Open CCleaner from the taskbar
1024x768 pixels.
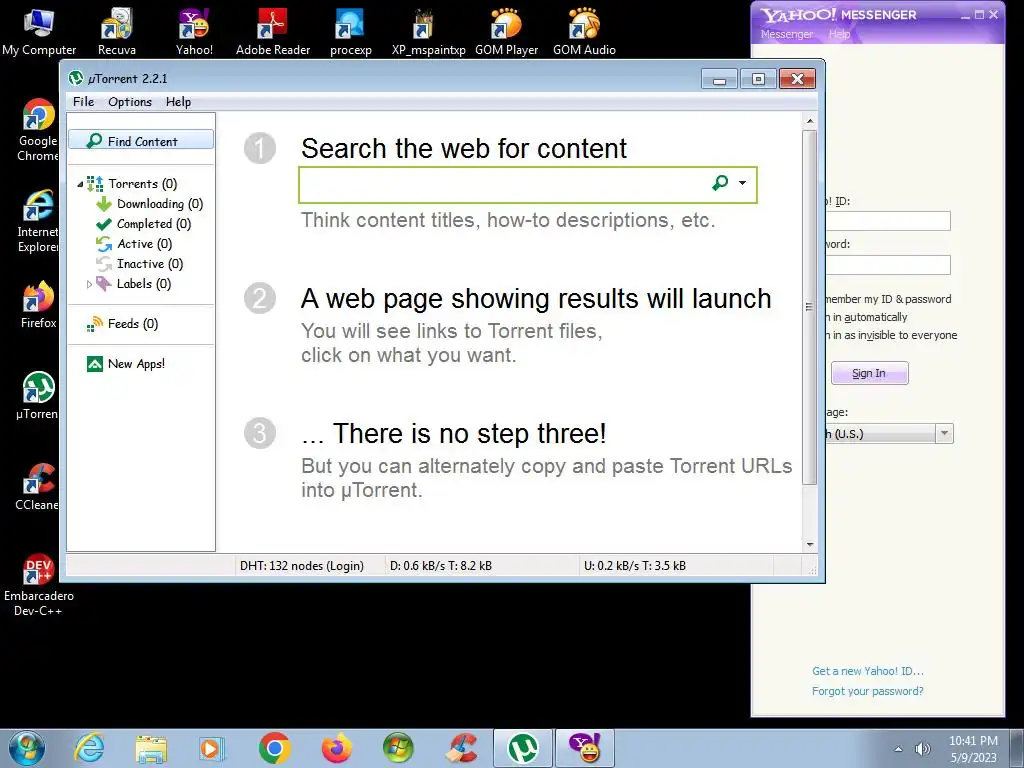click(461, 748)
